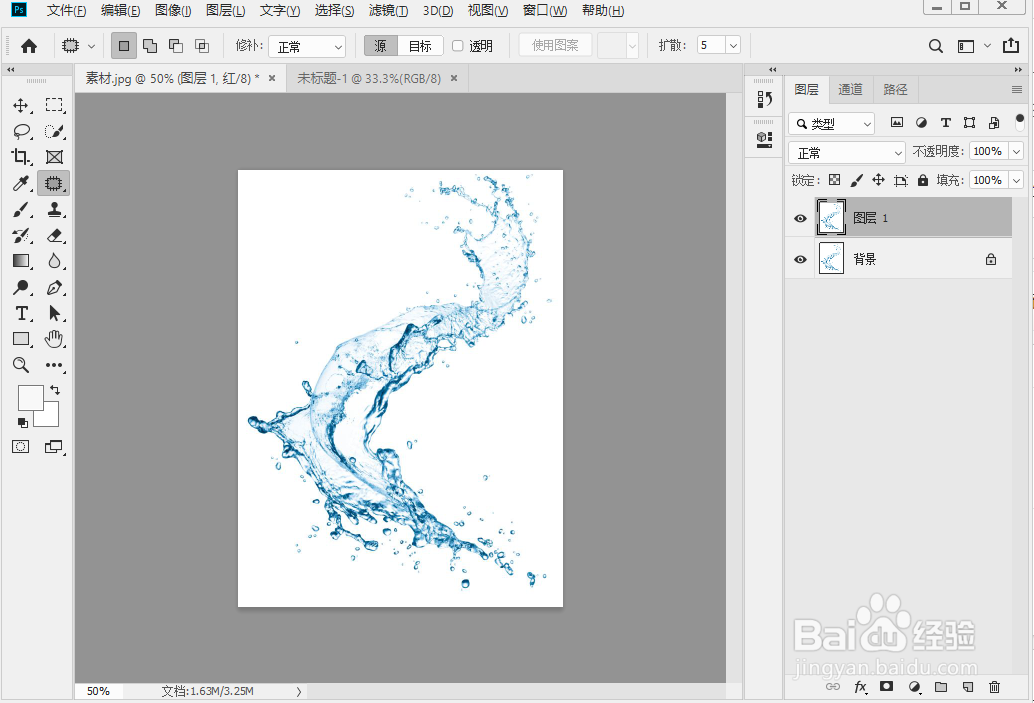
Task: Open blend mode 正常 dropdown in Layers
Action: click(x=847, y=152)
